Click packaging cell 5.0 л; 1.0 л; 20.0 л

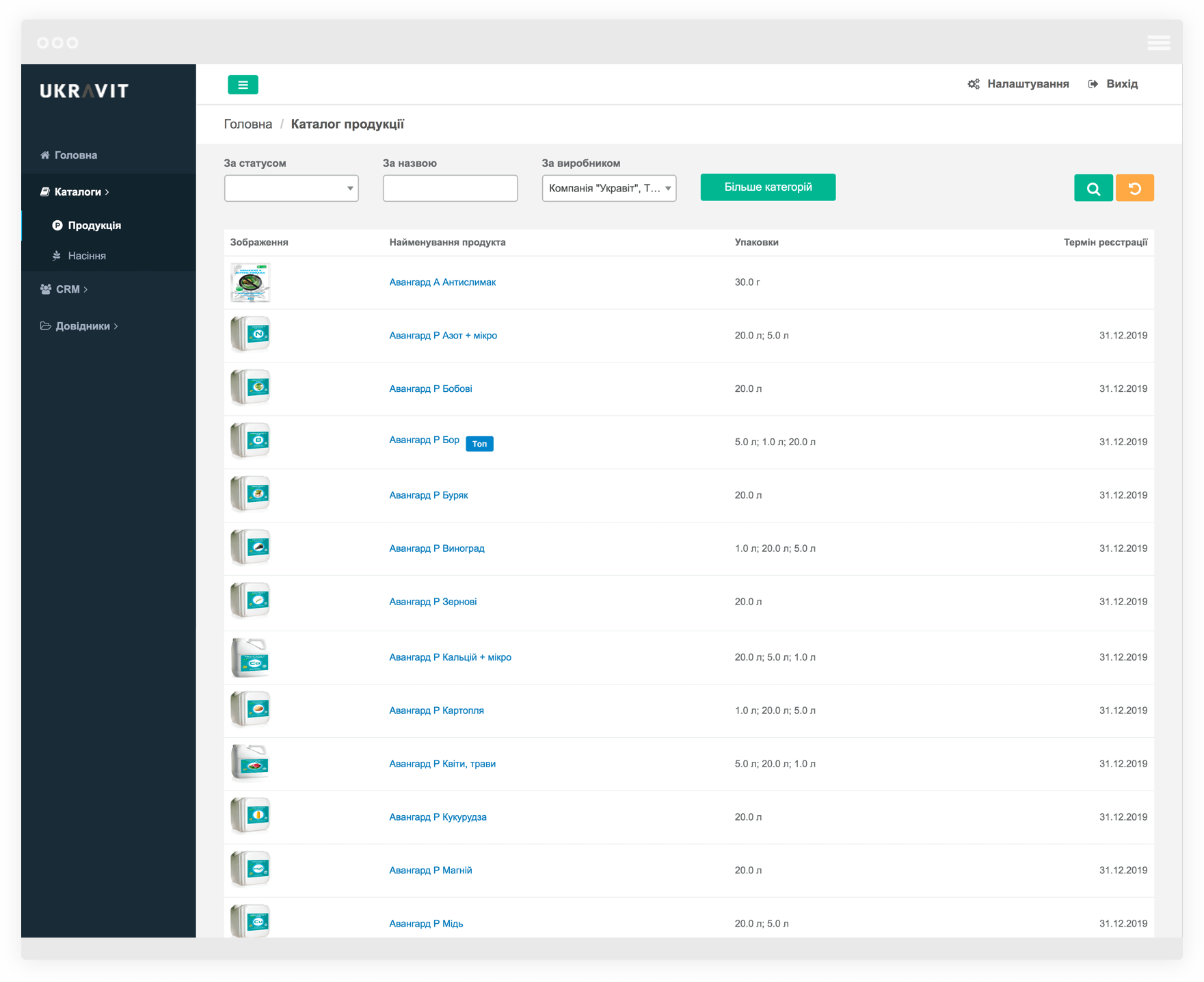pos(775,442)
